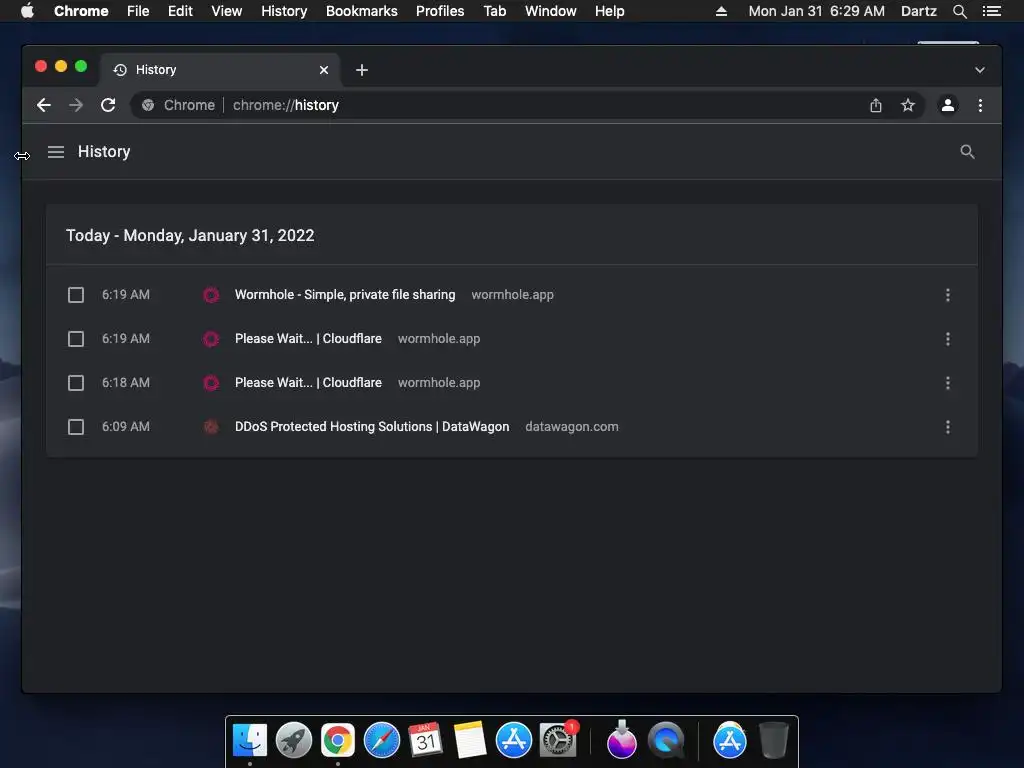1024x768 pixels.
Task: Open the View menu
Action: 227,11
